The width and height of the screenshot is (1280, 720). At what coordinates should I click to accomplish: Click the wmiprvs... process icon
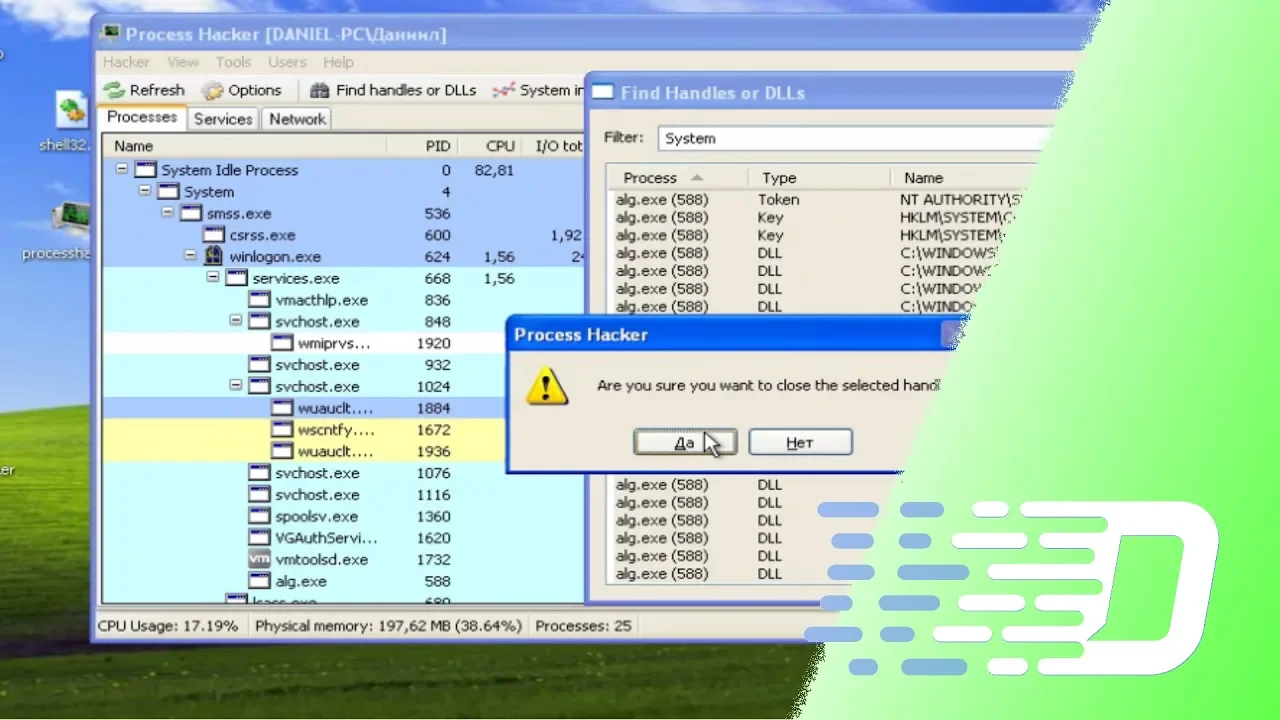[282, 343]
